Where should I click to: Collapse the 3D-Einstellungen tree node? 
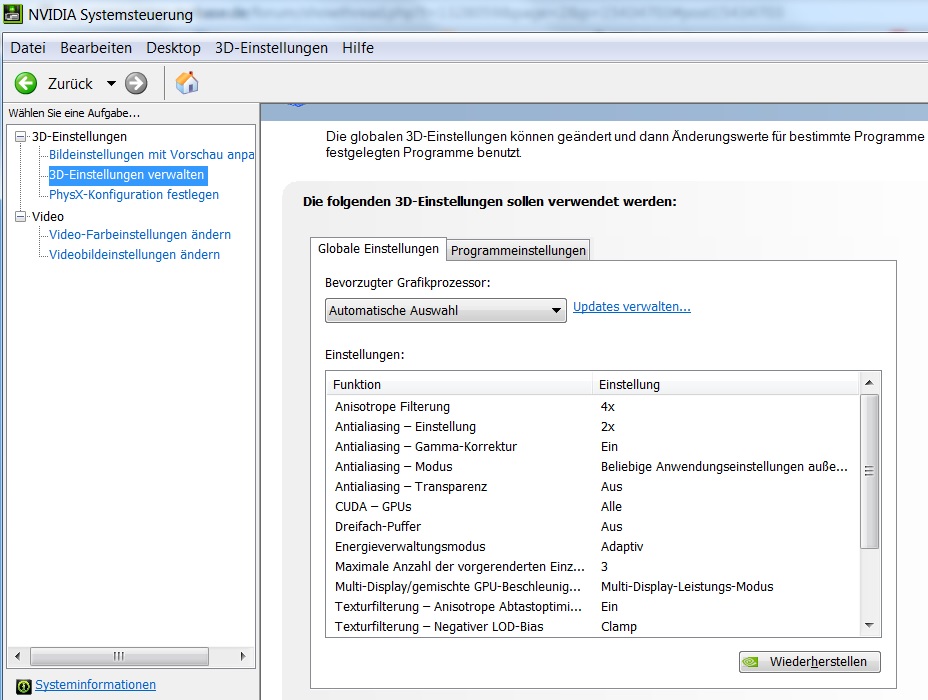point(21,137)
